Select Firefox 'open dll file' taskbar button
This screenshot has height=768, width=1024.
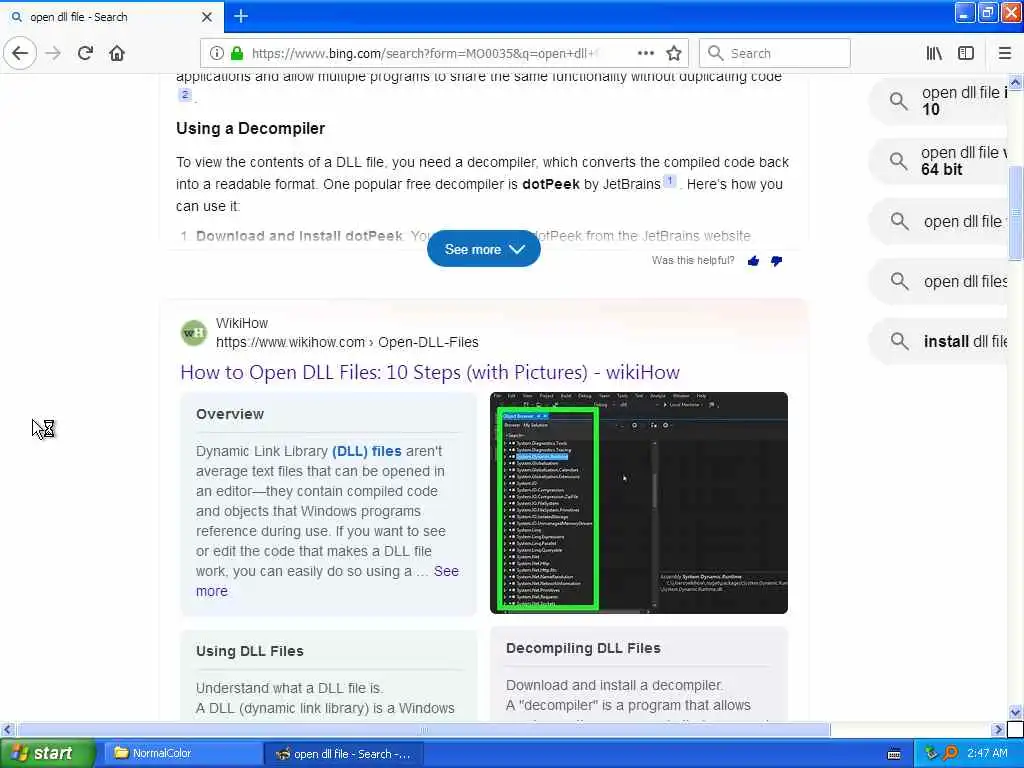344,753
